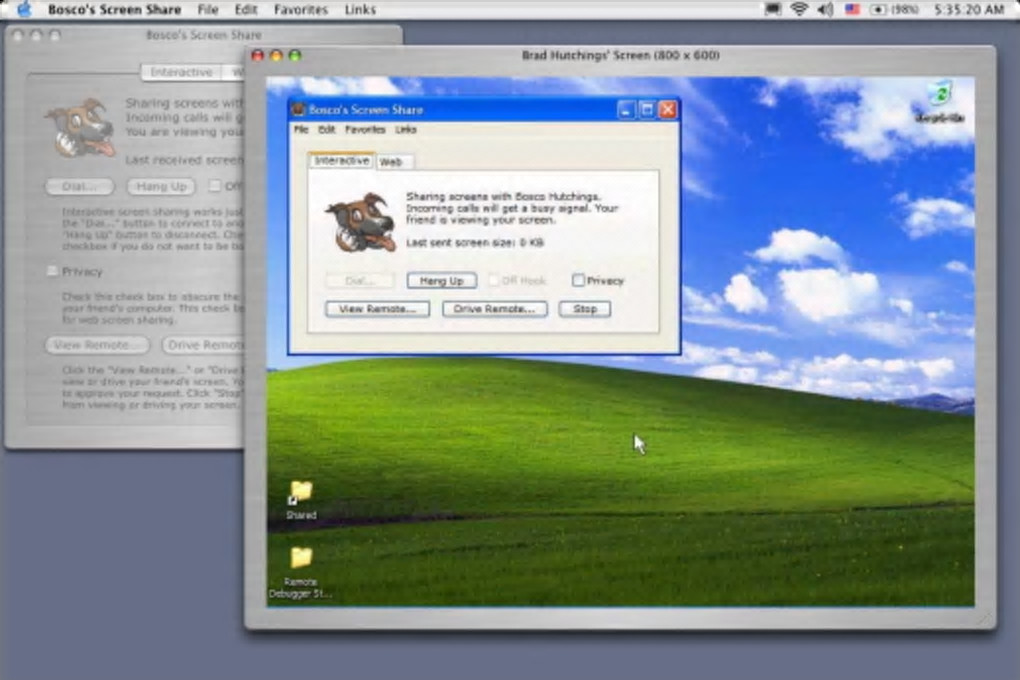The width and height of the screenshot is (1020, 680).
Task: Click the menu bar clock showing 5:35:20 AM
Action: click(969, 10)
